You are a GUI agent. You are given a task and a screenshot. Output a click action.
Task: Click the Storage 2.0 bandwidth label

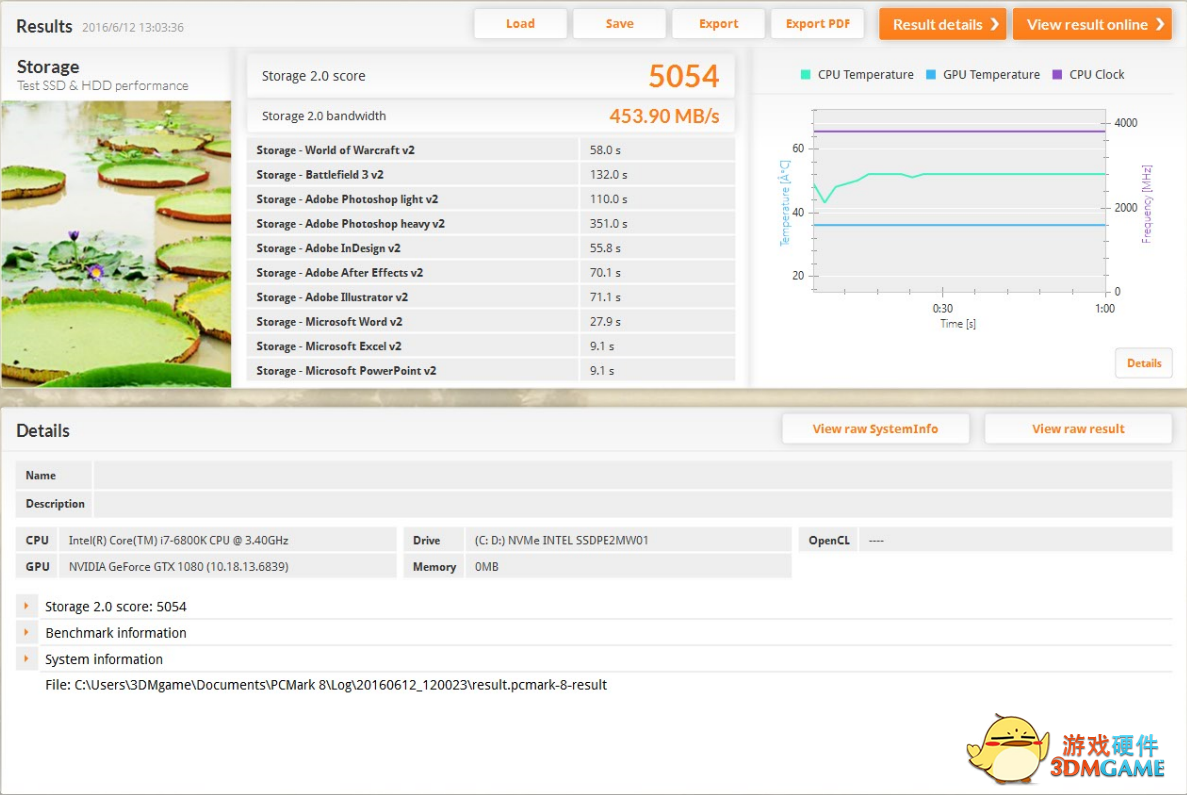[324, 116]
